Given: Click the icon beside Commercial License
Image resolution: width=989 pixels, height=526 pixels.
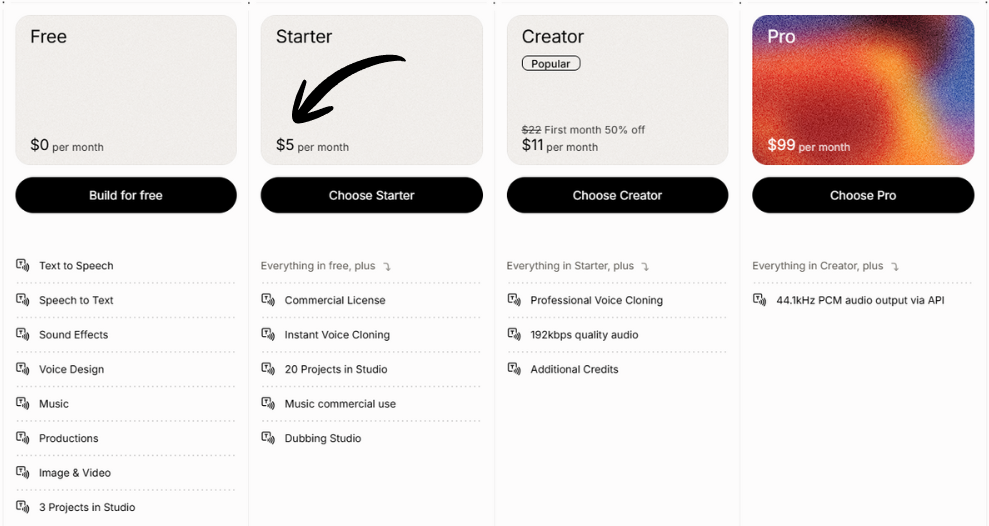Looking at the screenshot, I should tap(268, 300).
